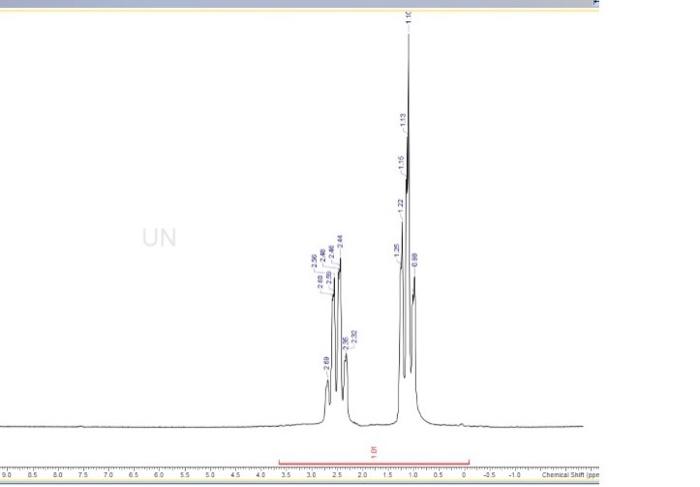Select the 2.36 peak label

pos(345,344)
